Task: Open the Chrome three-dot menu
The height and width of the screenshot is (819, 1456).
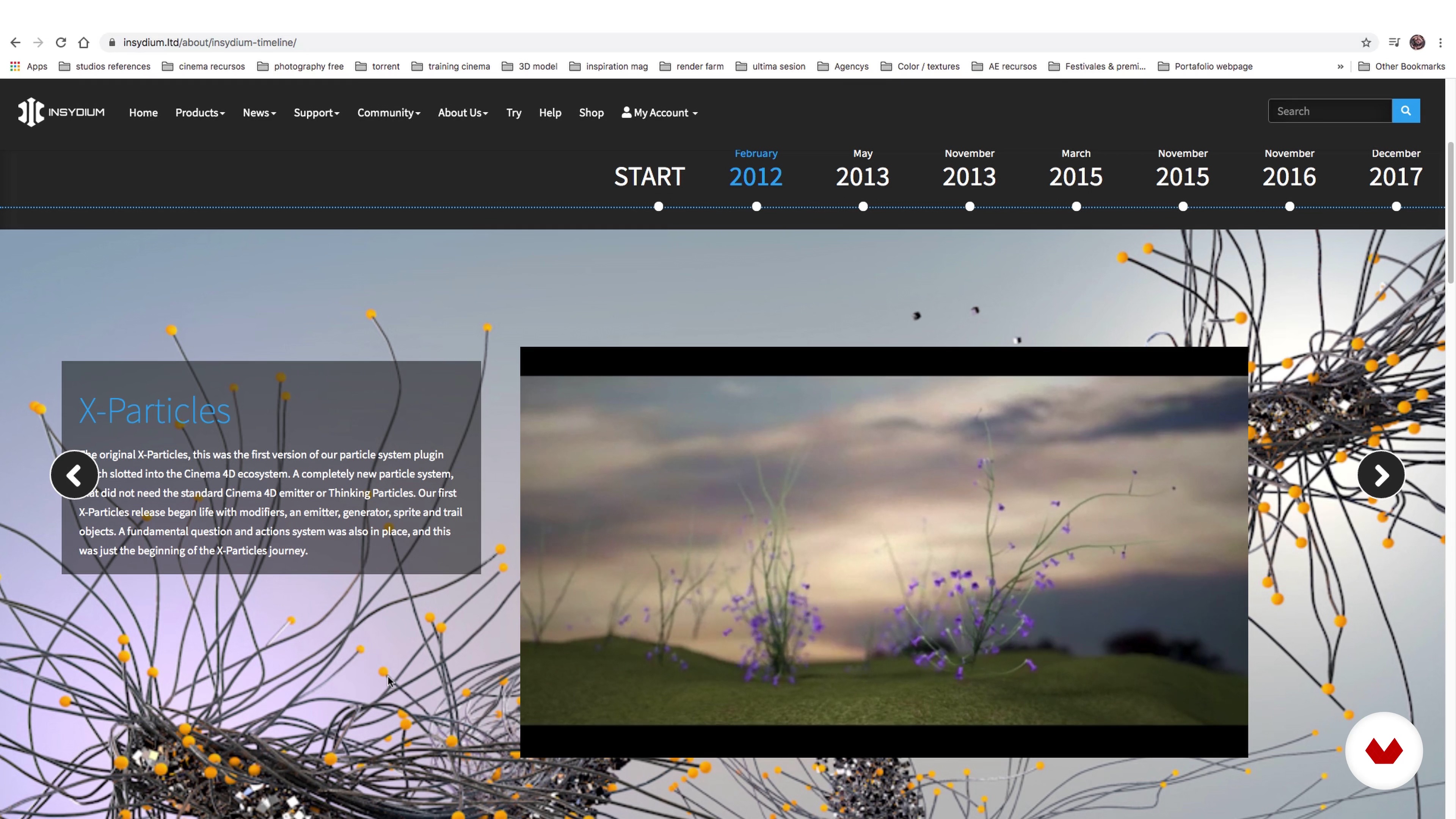Action: point(1440,42)
